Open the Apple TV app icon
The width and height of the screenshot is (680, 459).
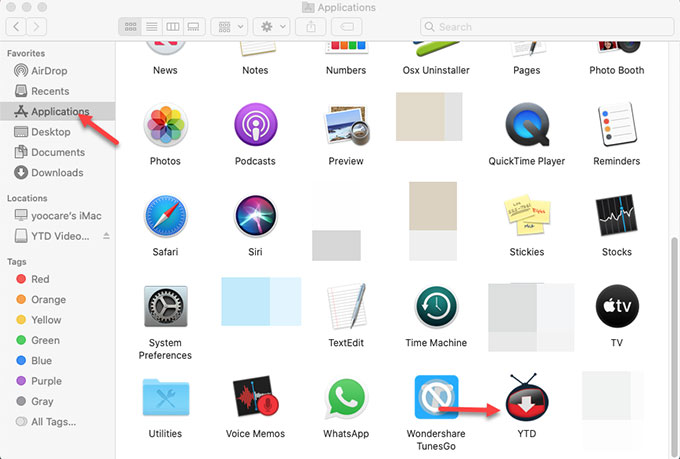pyautogui.click(x=617, y=306)
